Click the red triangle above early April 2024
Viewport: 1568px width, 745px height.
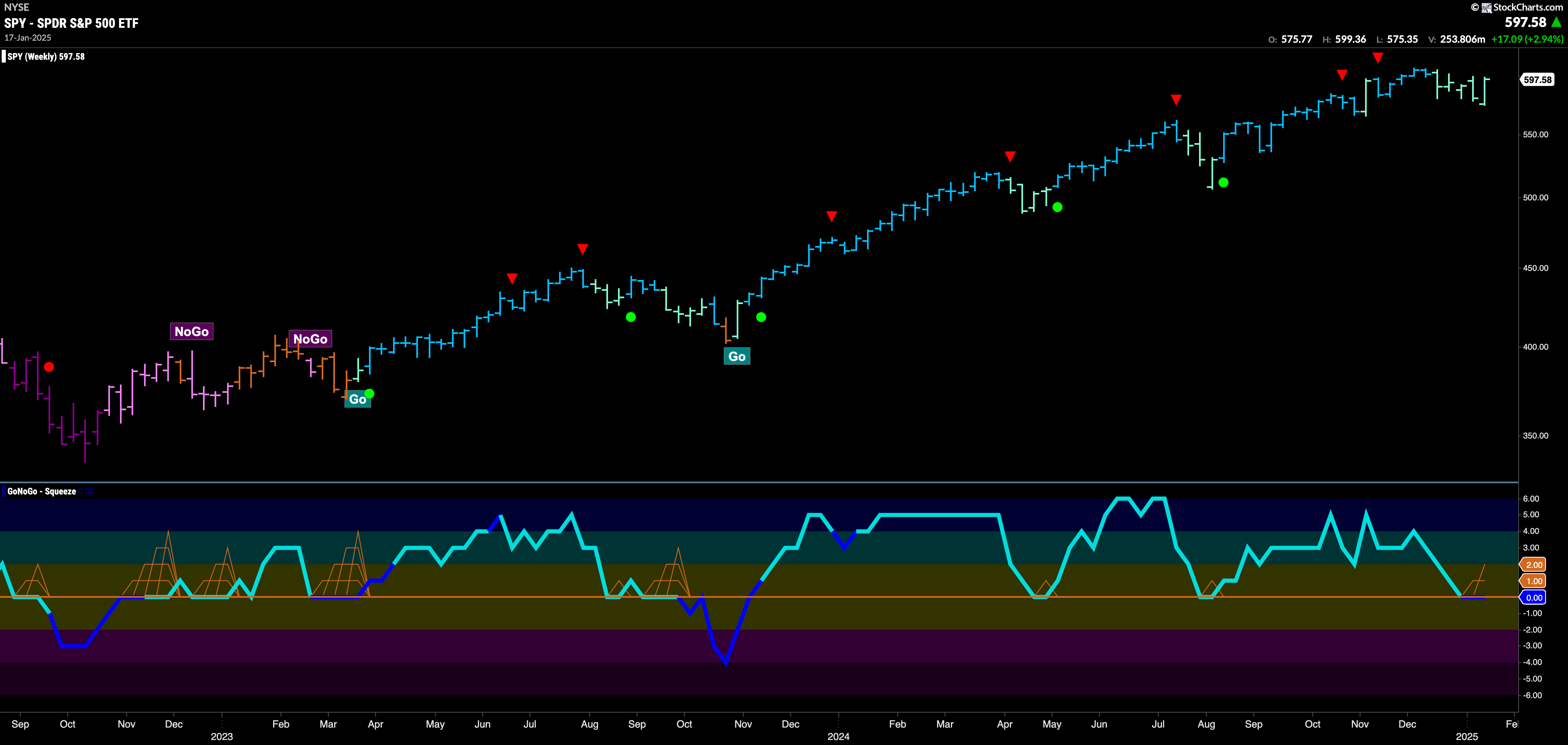tap(1010, 157)
